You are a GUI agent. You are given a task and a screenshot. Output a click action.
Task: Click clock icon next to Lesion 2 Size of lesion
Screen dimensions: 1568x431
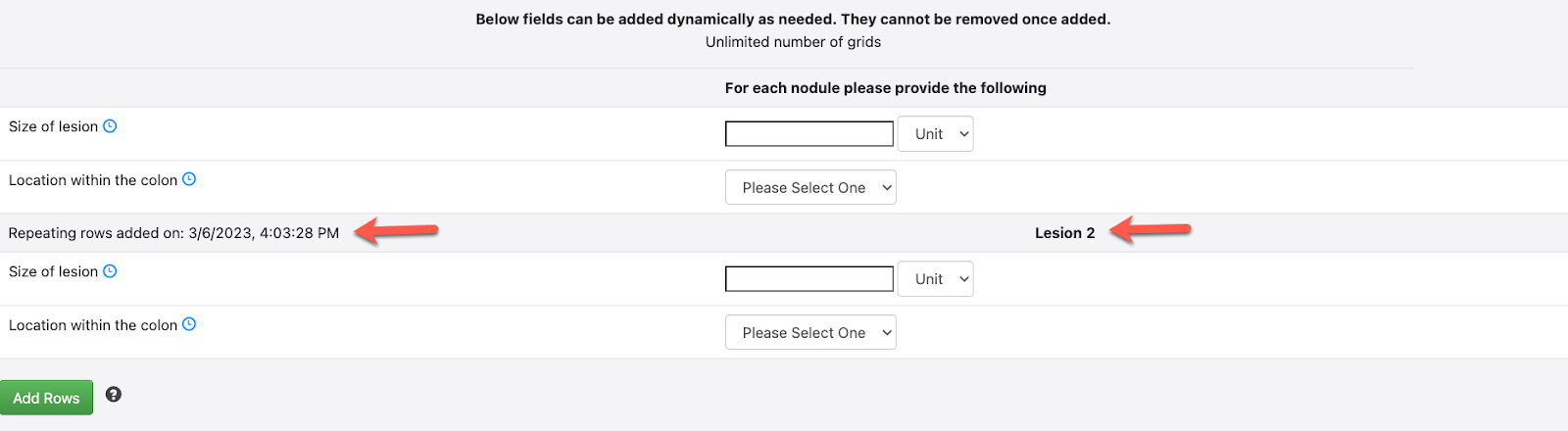[x=110, y=271]
